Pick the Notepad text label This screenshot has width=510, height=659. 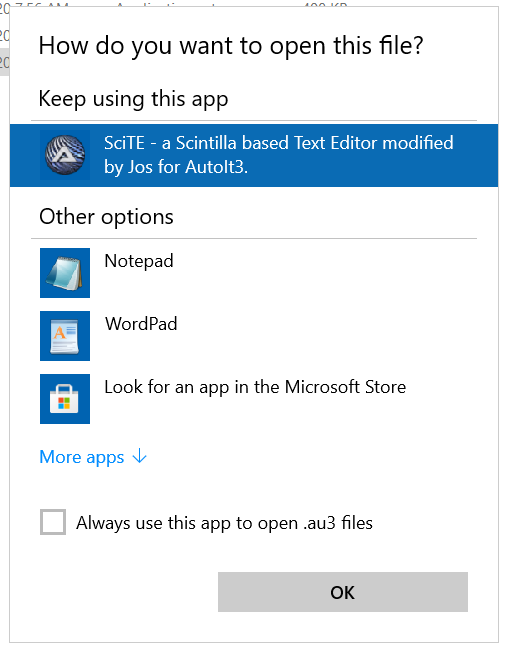coord(139,261)
